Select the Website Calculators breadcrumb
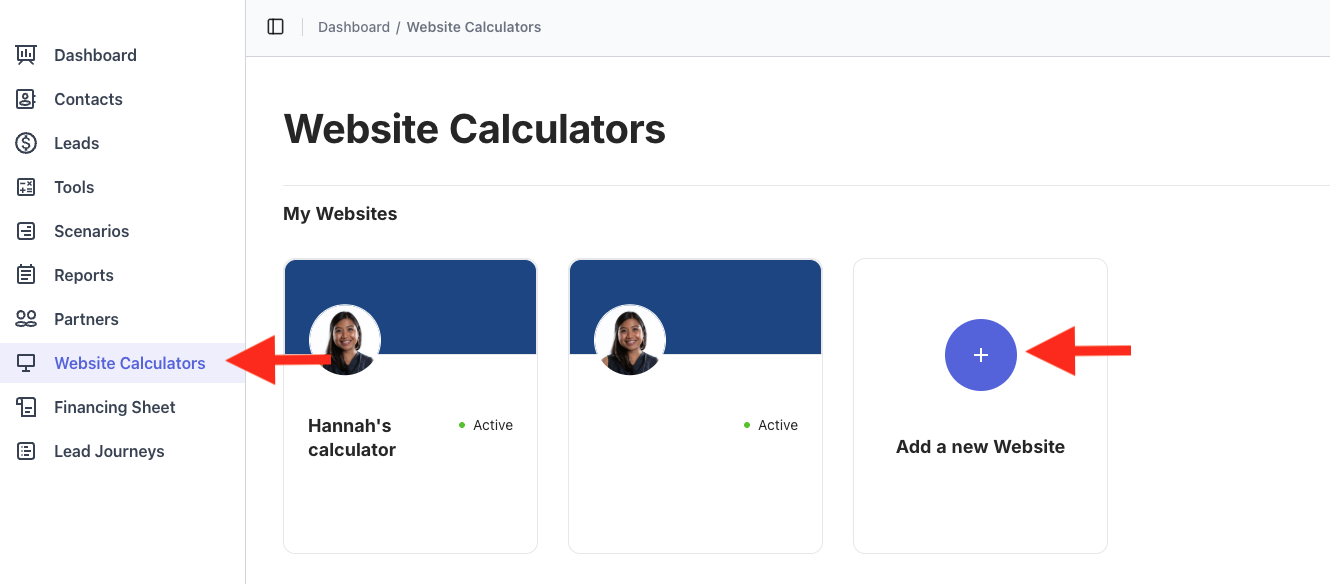 tap(473, 27)
